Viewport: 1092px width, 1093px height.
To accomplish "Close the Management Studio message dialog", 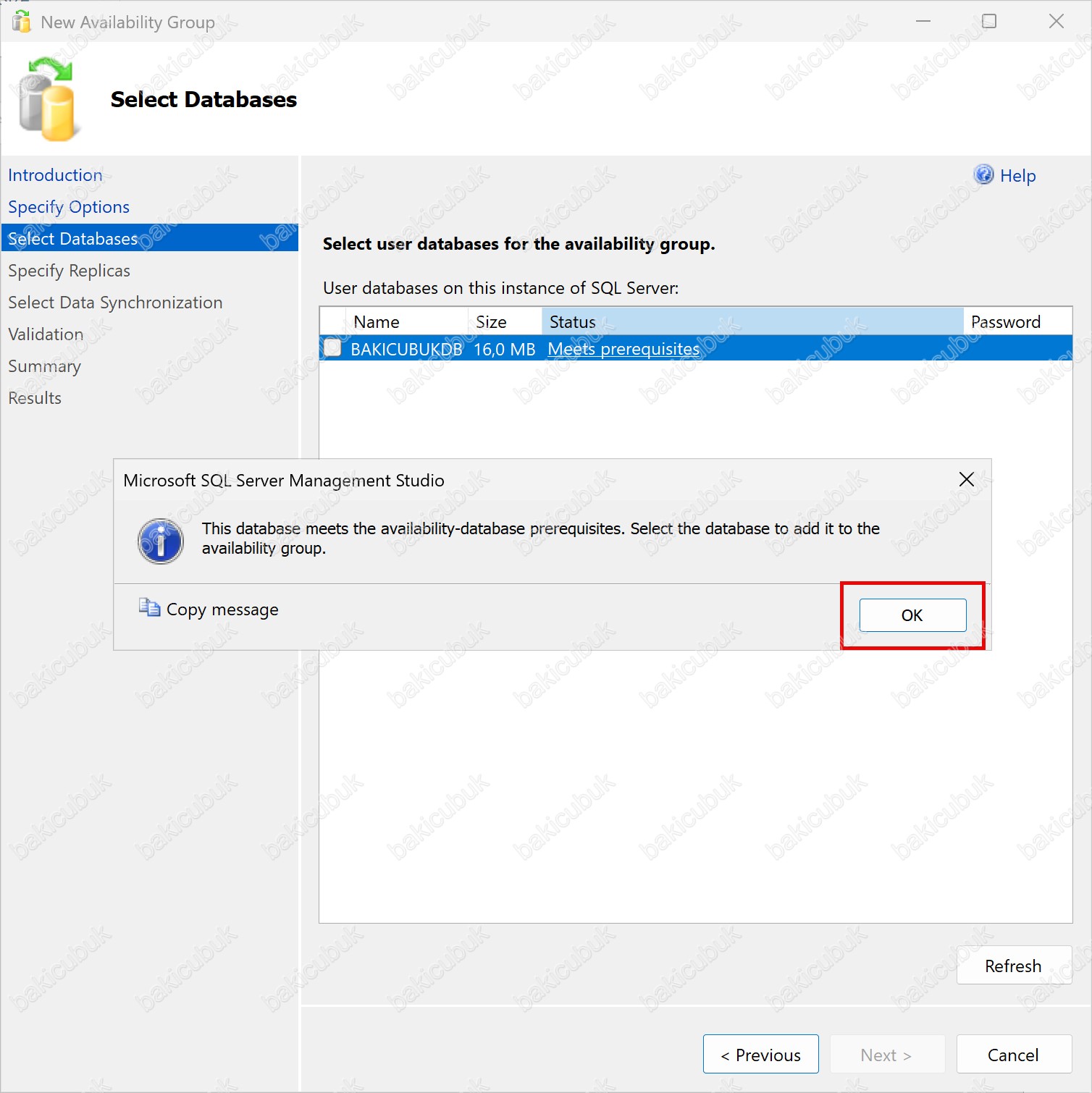I will 966,479.
